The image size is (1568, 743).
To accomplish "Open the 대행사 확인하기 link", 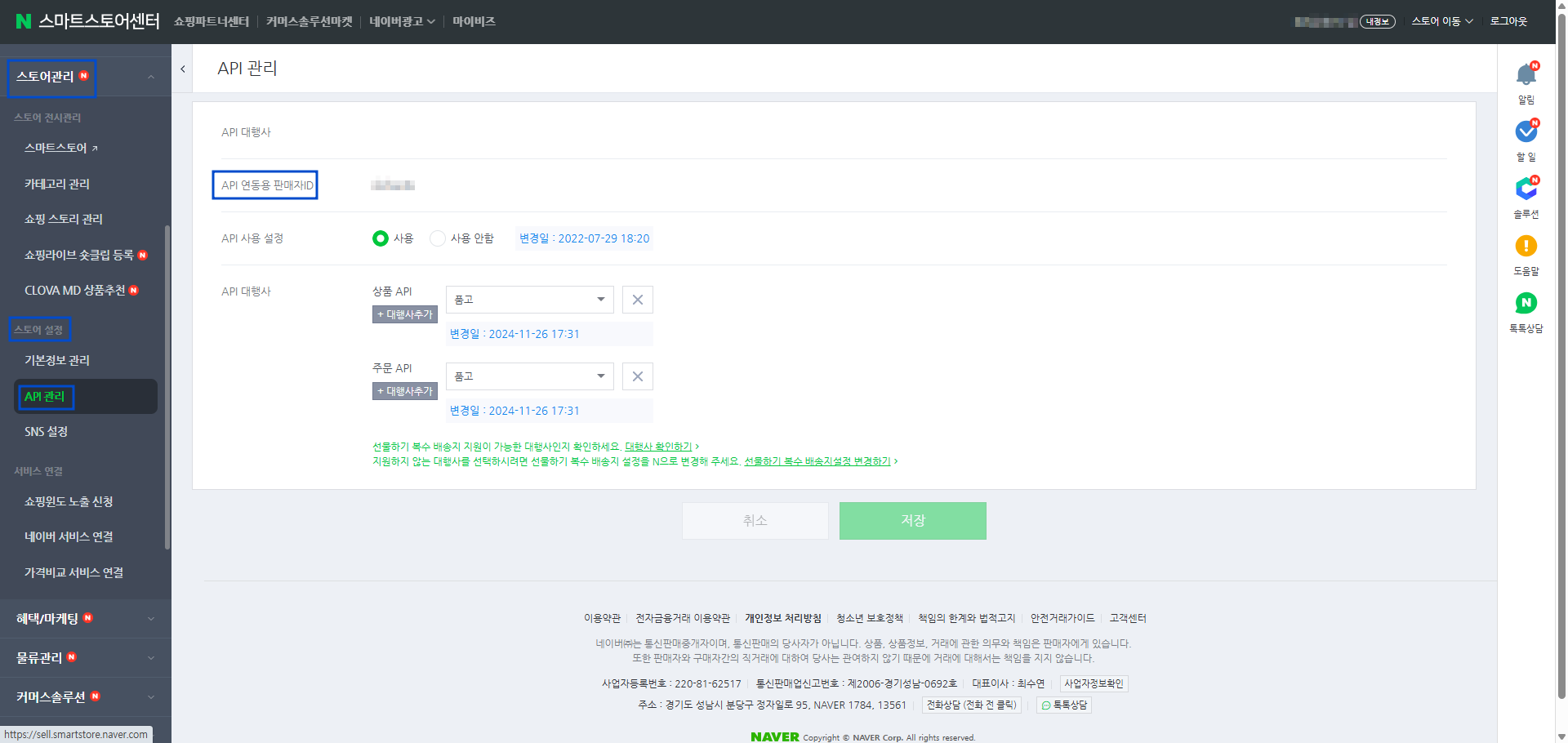I will 658,447.
